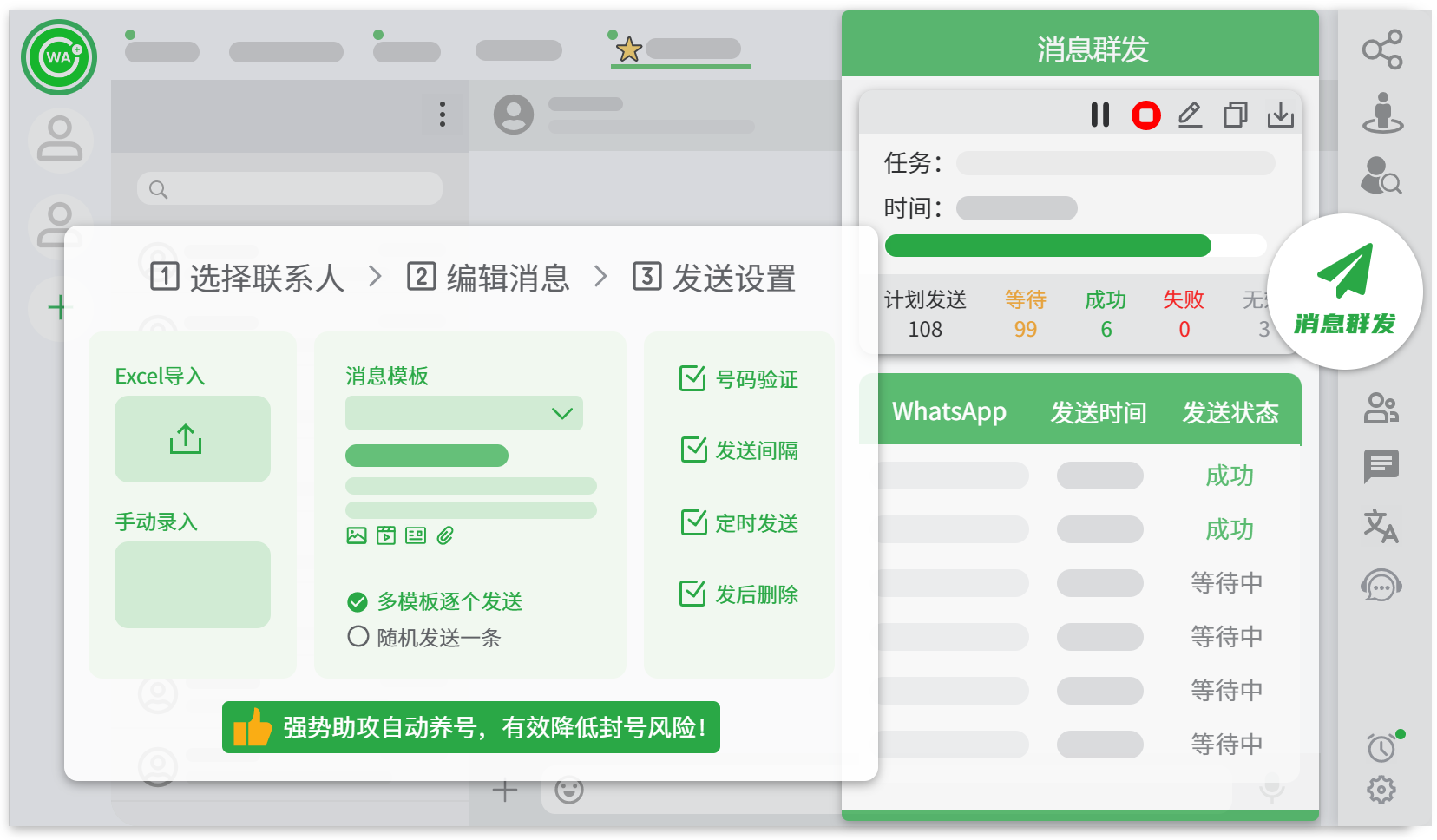Click the first account avatar in left sidebar
Screen dimensions: 1437x840
(x=60, y=140)
